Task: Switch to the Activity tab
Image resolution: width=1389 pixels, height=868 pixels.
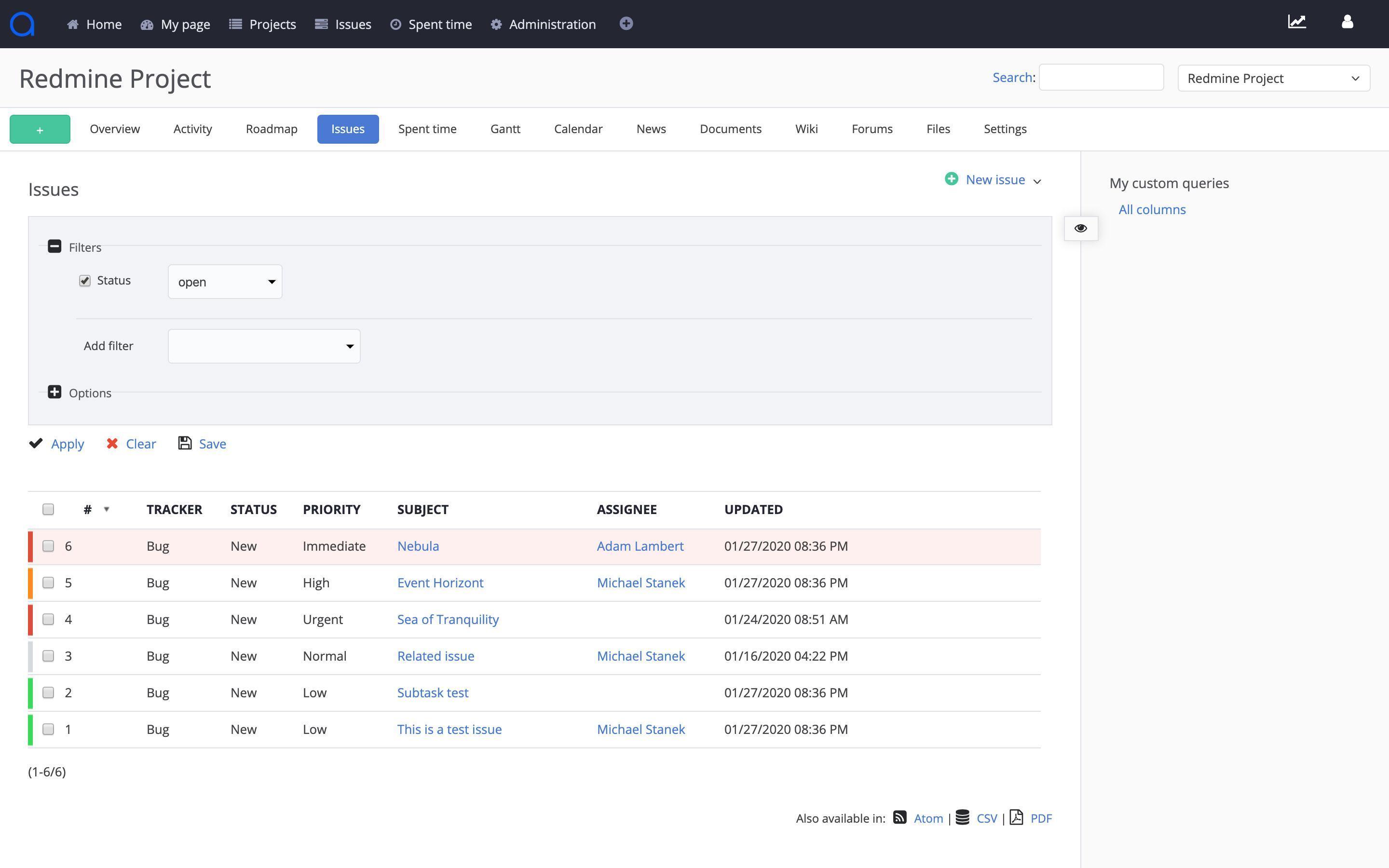Action: tap(193, 129)
